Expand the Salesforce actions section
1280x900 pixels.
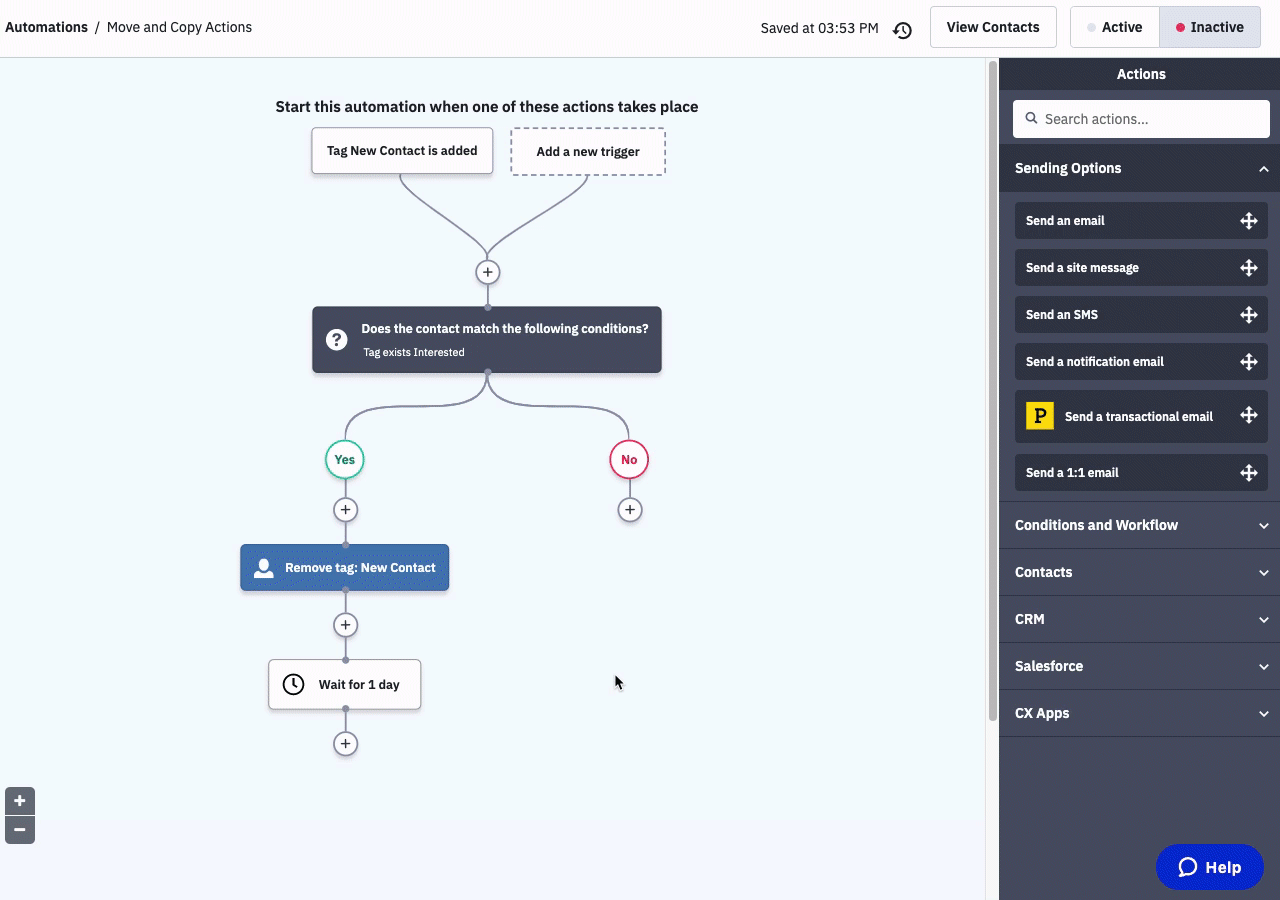(1140, 666)
